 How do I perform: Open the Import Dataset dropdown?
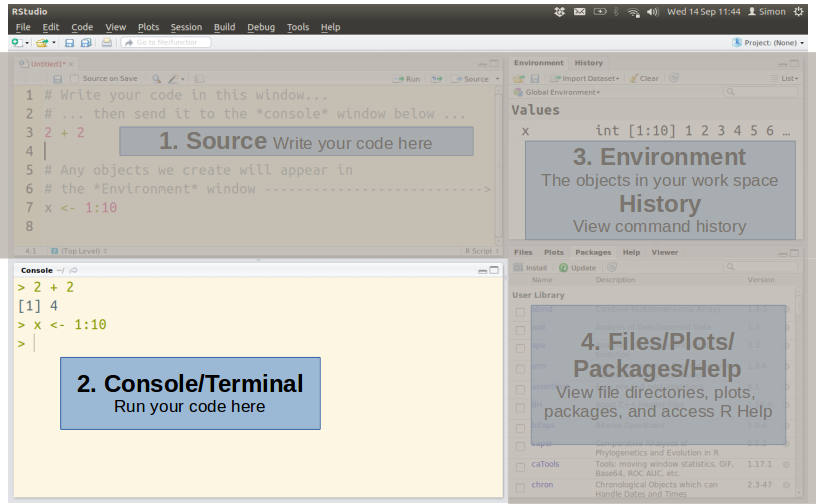click(x=584, y=78)
